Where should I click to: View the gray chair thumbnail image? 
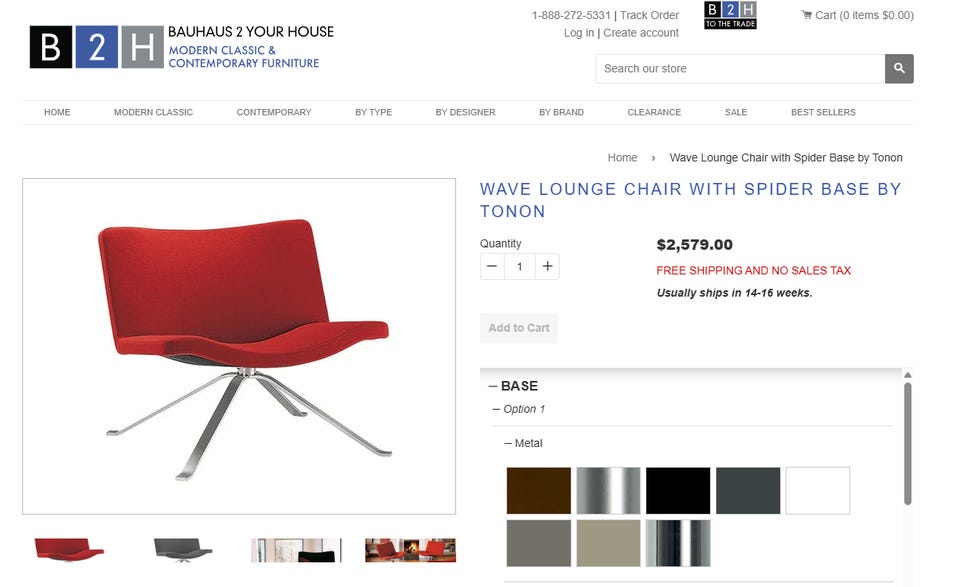[x=183, y=550]
